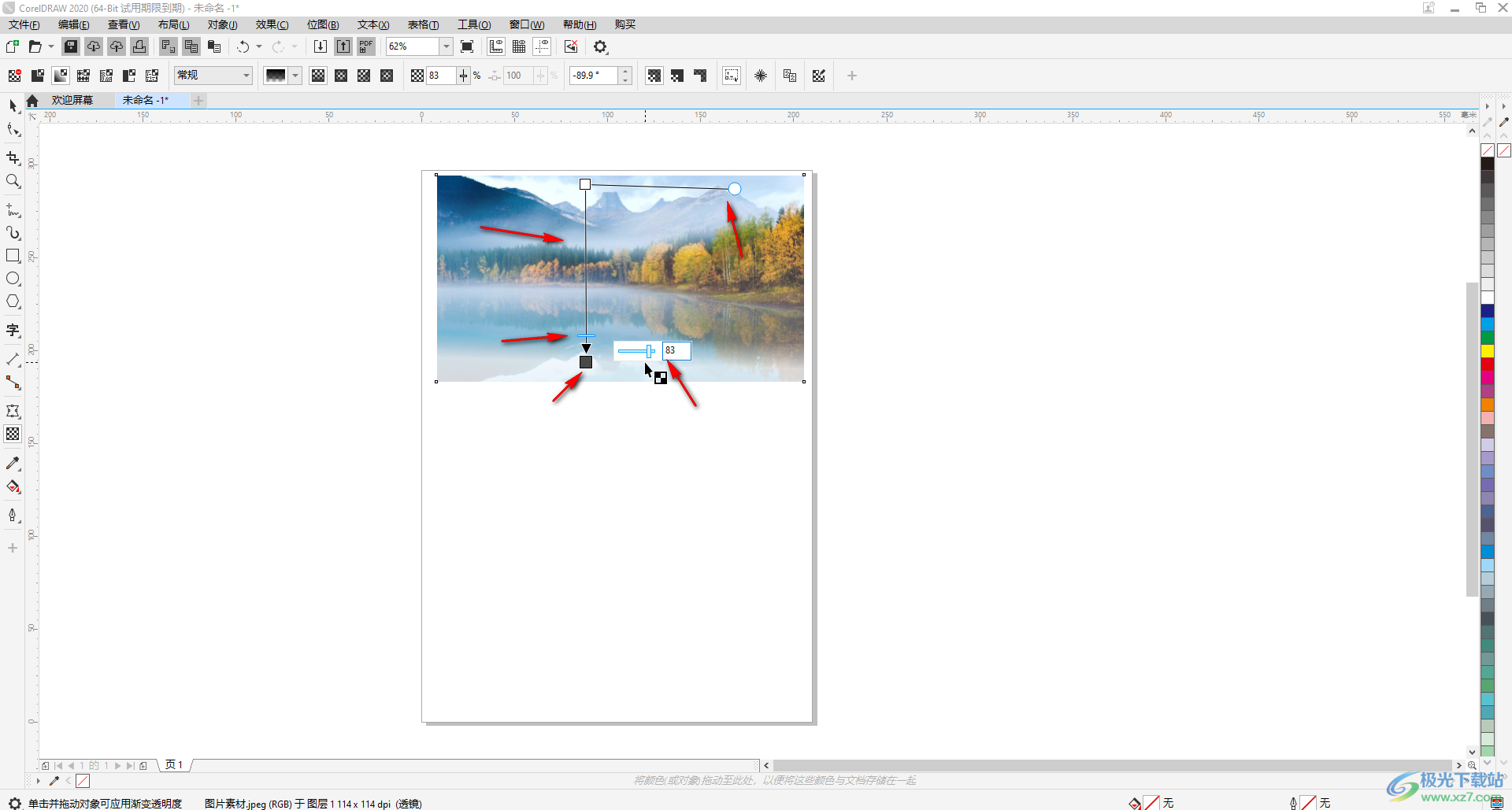Set Bitmap pattern transparency type
This screenshot has width=1512, height=810.
click(106, 76)
